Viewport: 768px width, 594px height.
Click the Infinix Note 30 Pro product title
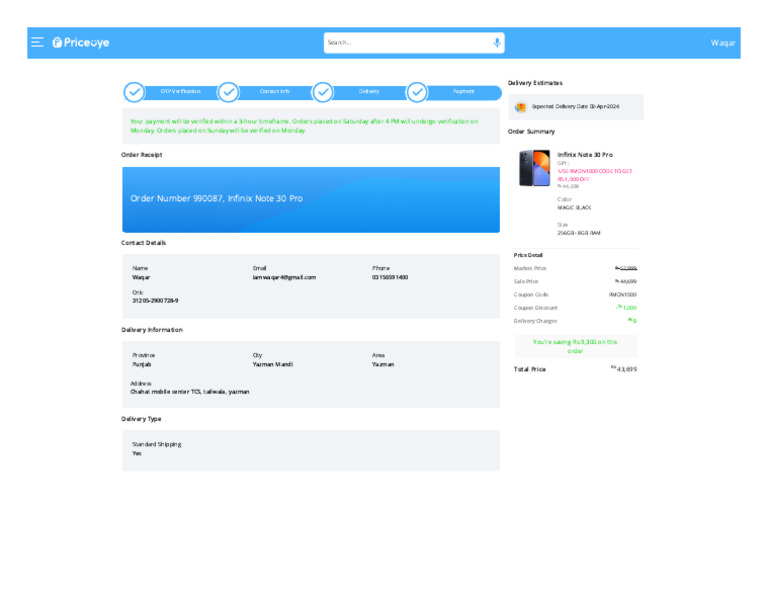[x=585, y=155]
